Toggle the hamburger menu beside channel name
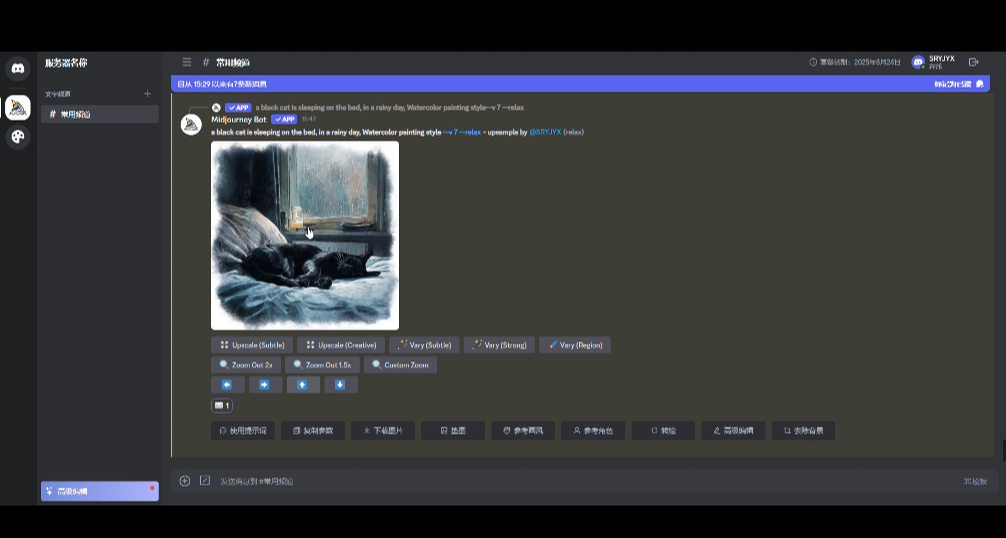The height and width of the screenshot is (538, 1006). [x=187, y=62]
